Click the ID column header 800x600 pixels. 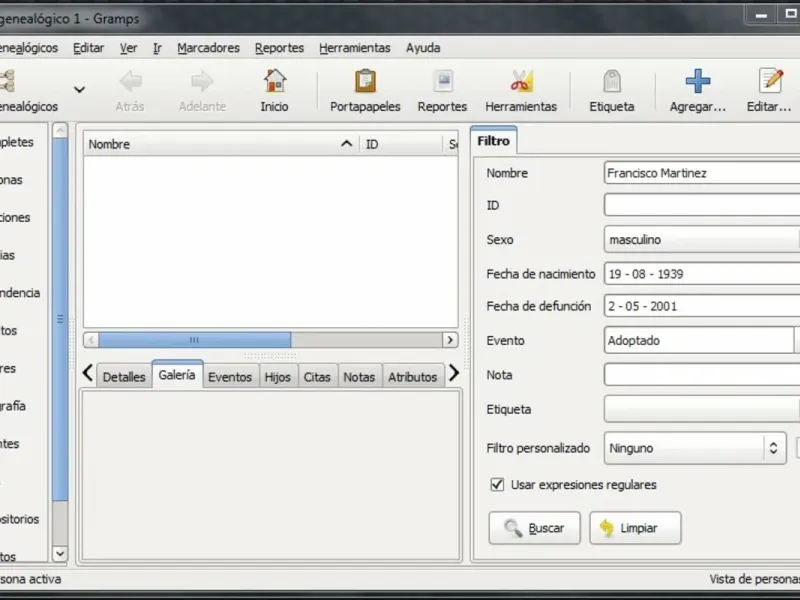[x=401, y=144]
